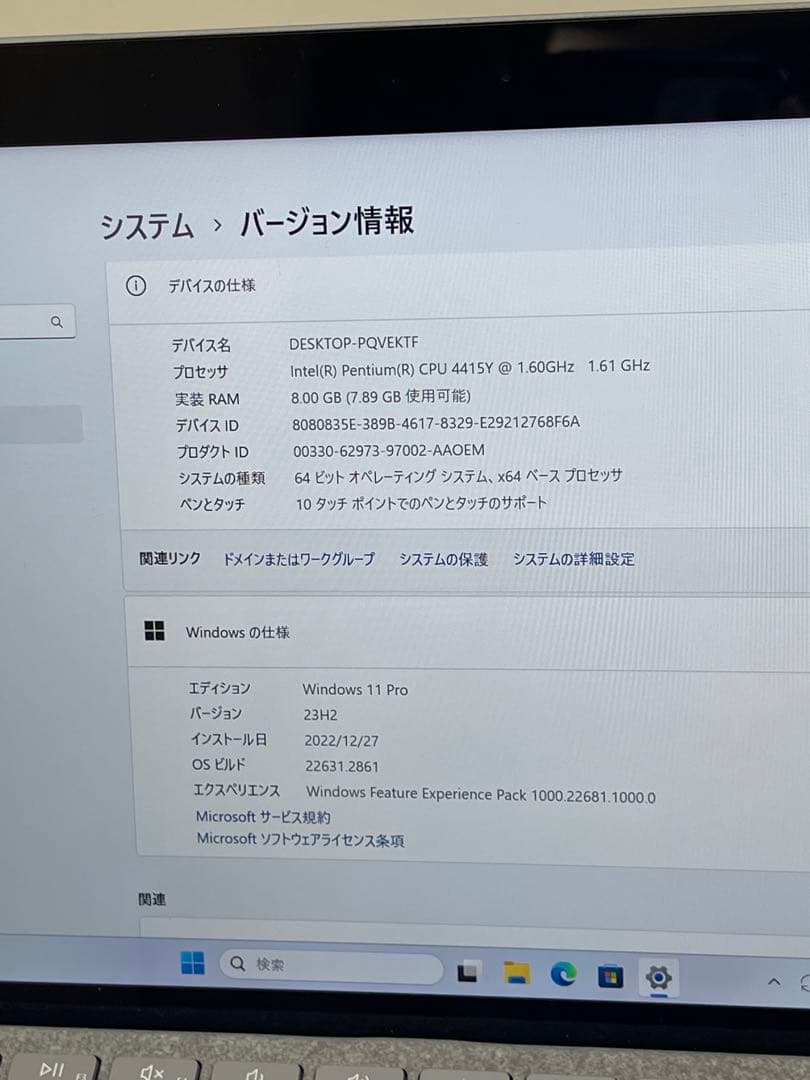Select バージョン情報 in the breadcrumb
Screen dimensions: 810x1080
[327, 222]
